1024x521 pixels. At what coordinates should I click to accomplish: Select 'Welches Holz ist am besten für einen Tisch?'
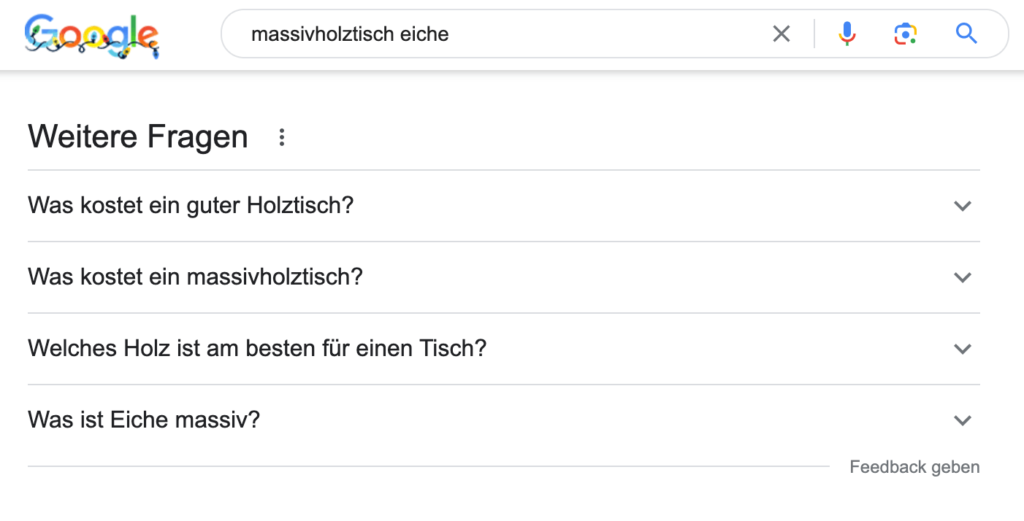(504, 348)
